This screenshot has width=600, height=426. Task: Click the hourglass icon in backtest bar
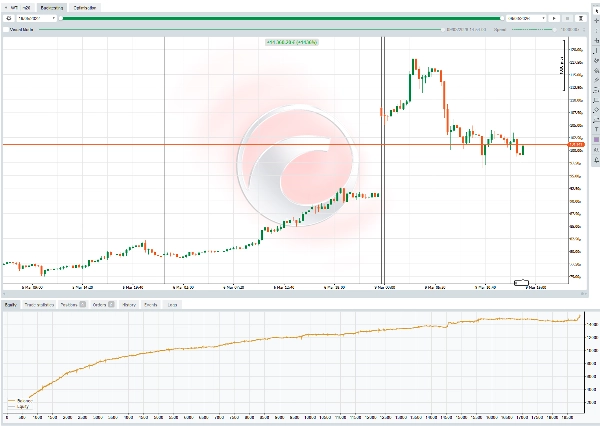click(581, 18)
